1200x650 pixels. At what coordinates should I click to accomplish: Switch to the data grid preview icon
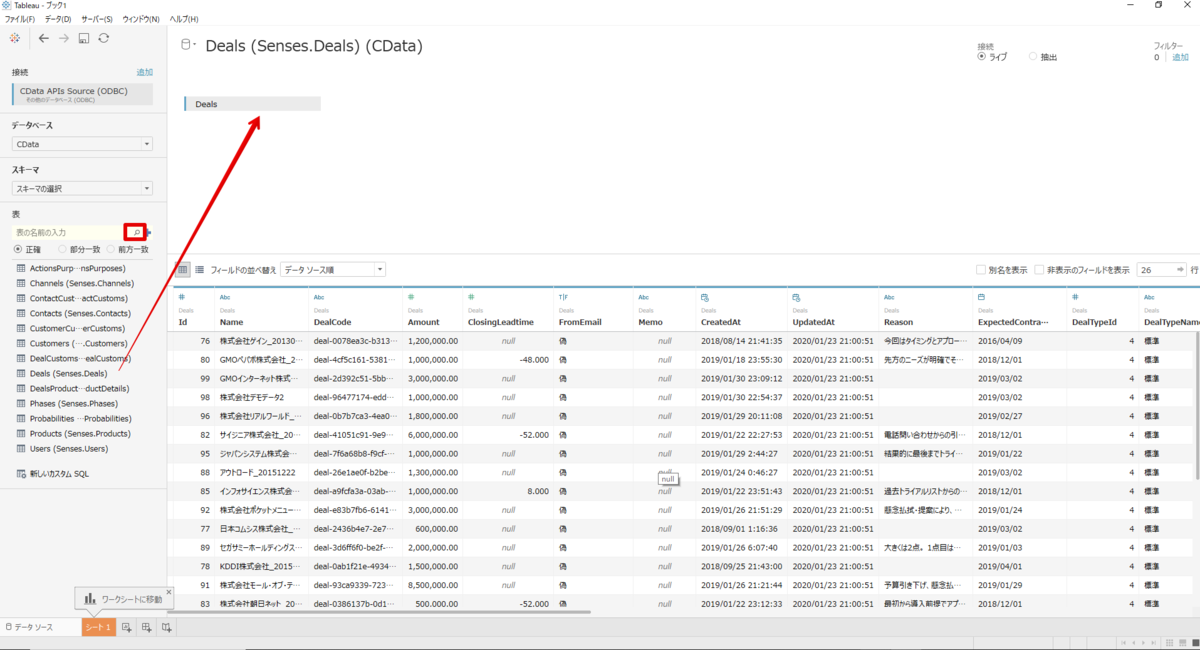pyautogui.click(x=183, y=269)
